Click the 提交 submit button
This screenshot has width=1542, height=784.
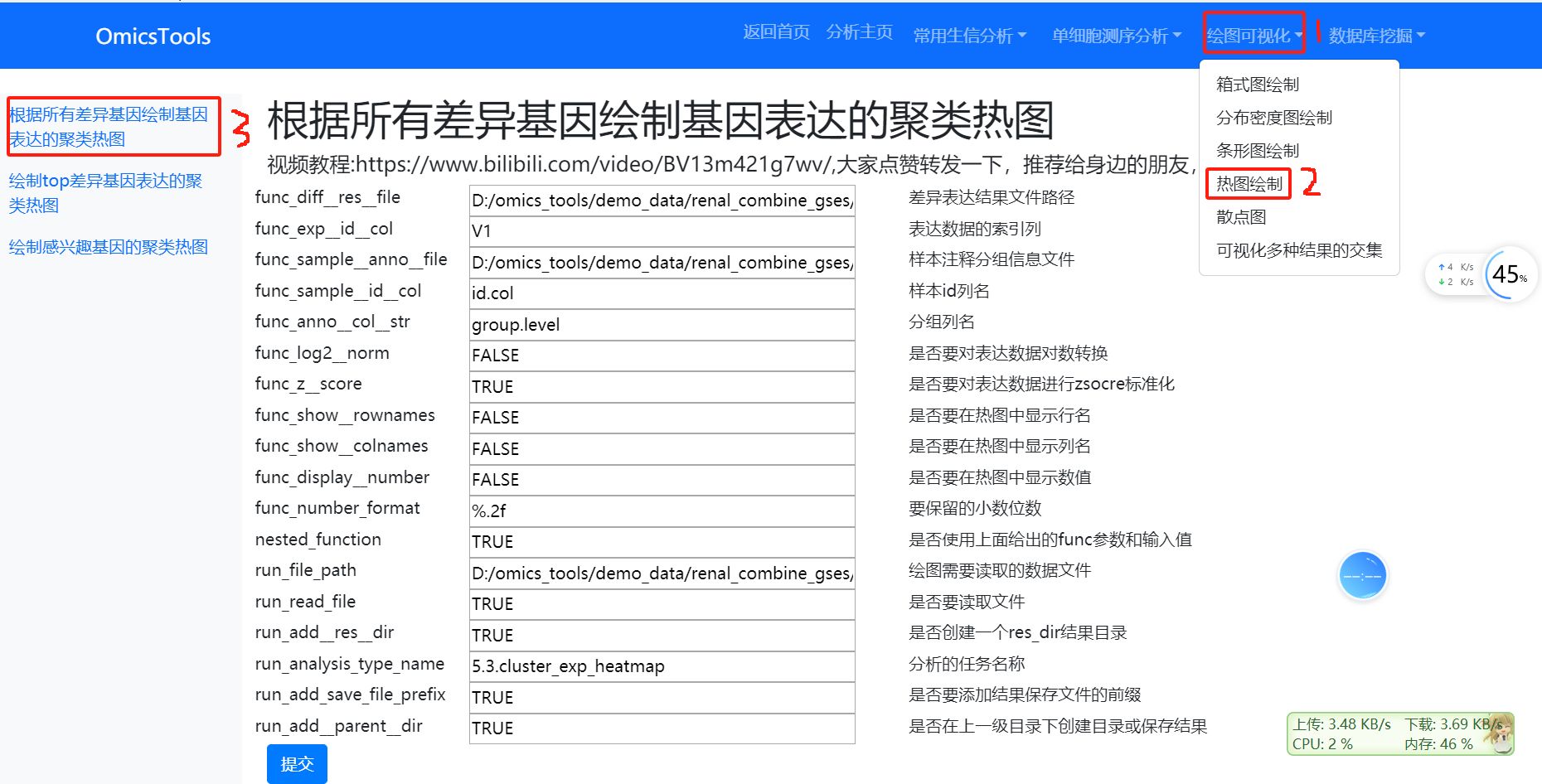pyautogui.click(x=297, y=764)
